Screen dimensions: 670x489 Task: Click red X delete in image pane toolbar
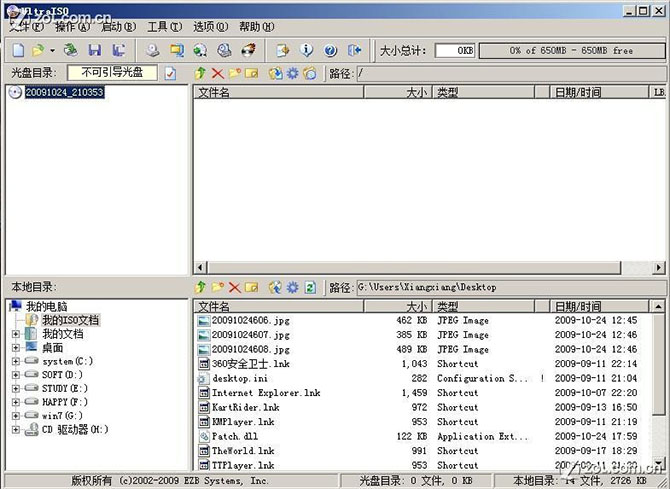point(218,73)
